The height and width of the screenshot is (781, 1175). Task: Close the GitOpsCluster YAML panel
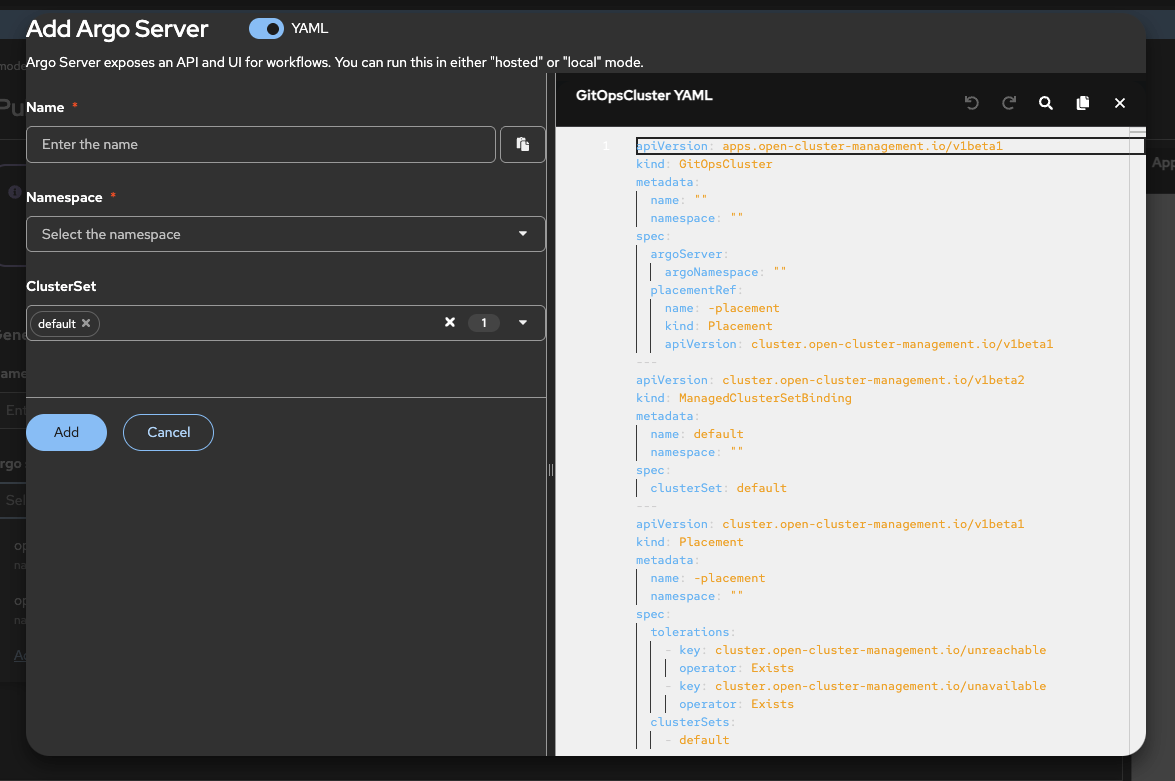tap(1120, 103)
